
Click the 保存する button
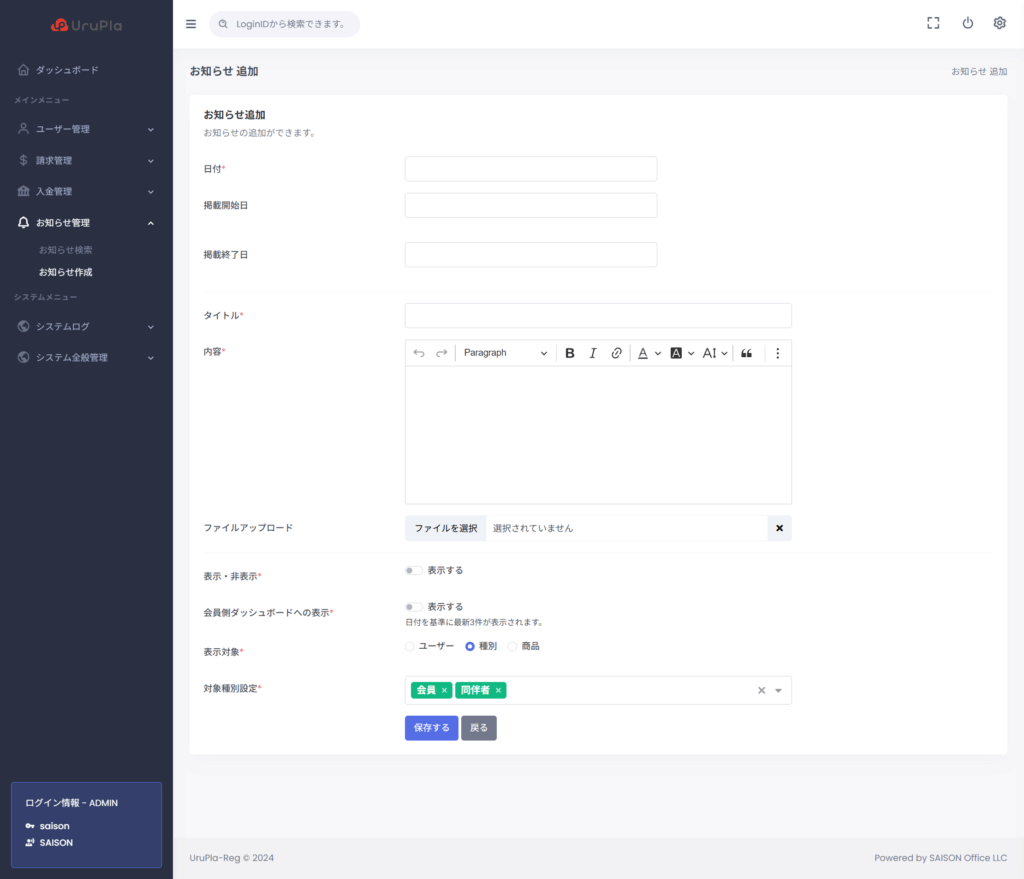(x=431, y=728)
